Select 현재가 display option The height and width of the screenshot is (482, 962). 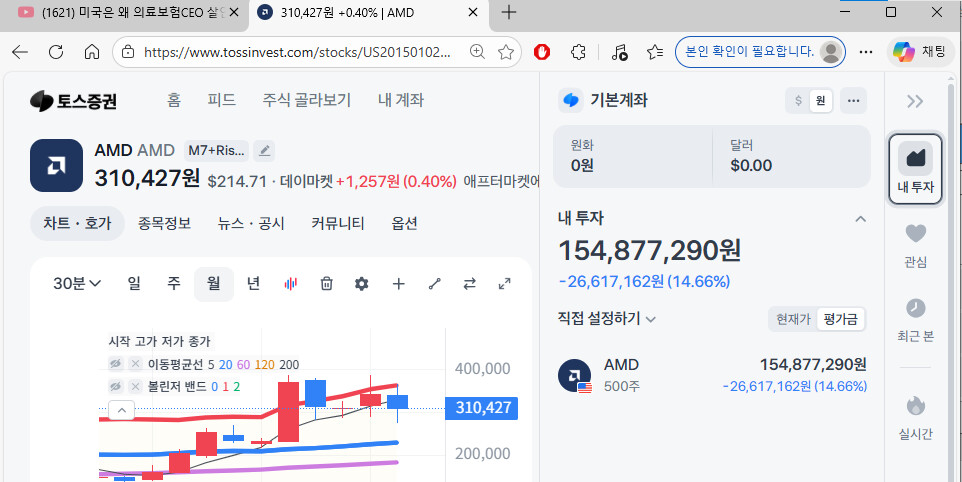[x=793, y=319]
